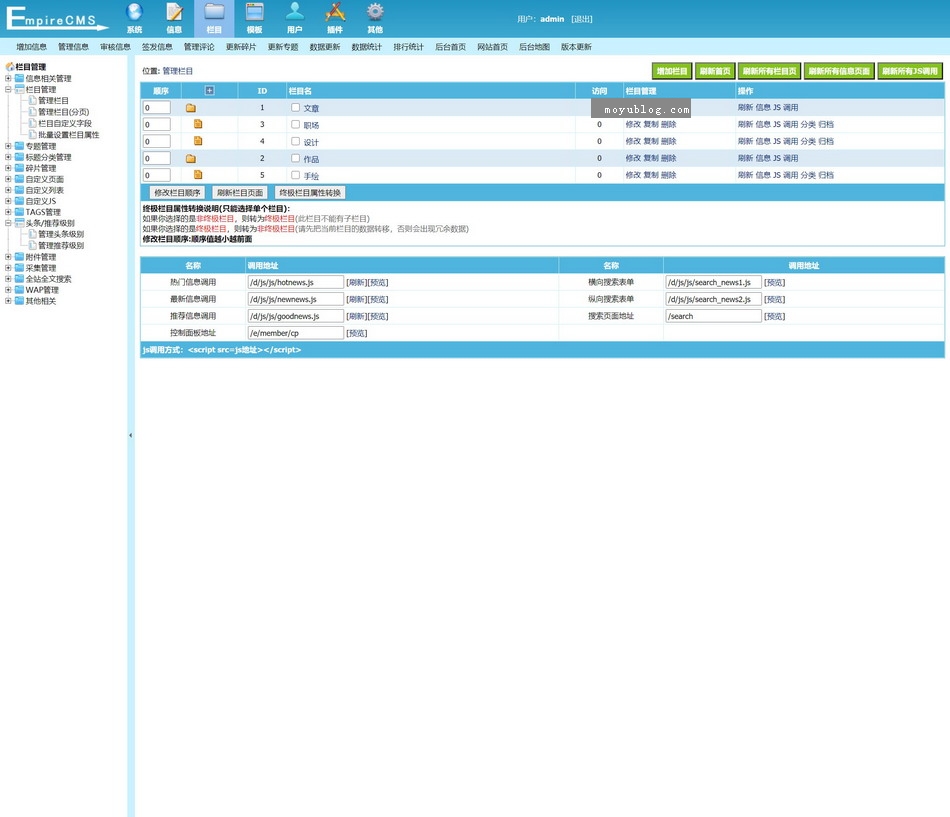950x817 pixels.
Task: Click the green 增加栏目 button
Action: click(x=672, y=72)
